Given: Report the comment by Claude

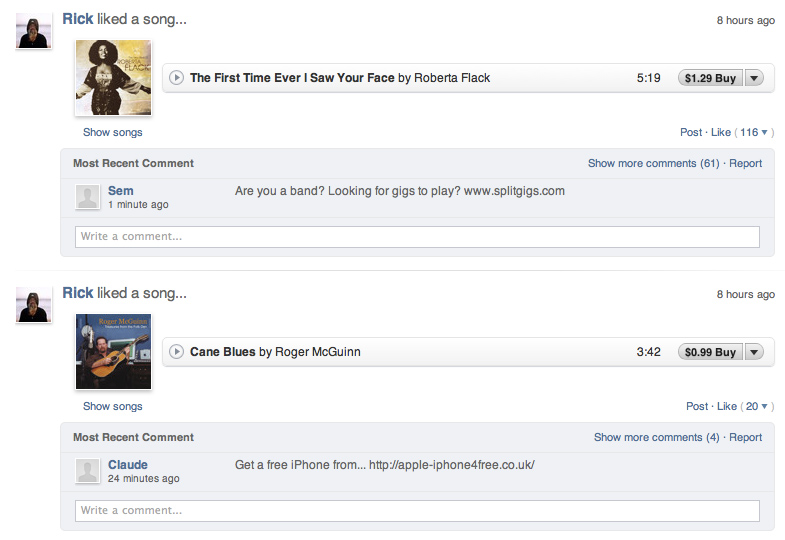Looking at the screenshot, I should coord(745,437).
